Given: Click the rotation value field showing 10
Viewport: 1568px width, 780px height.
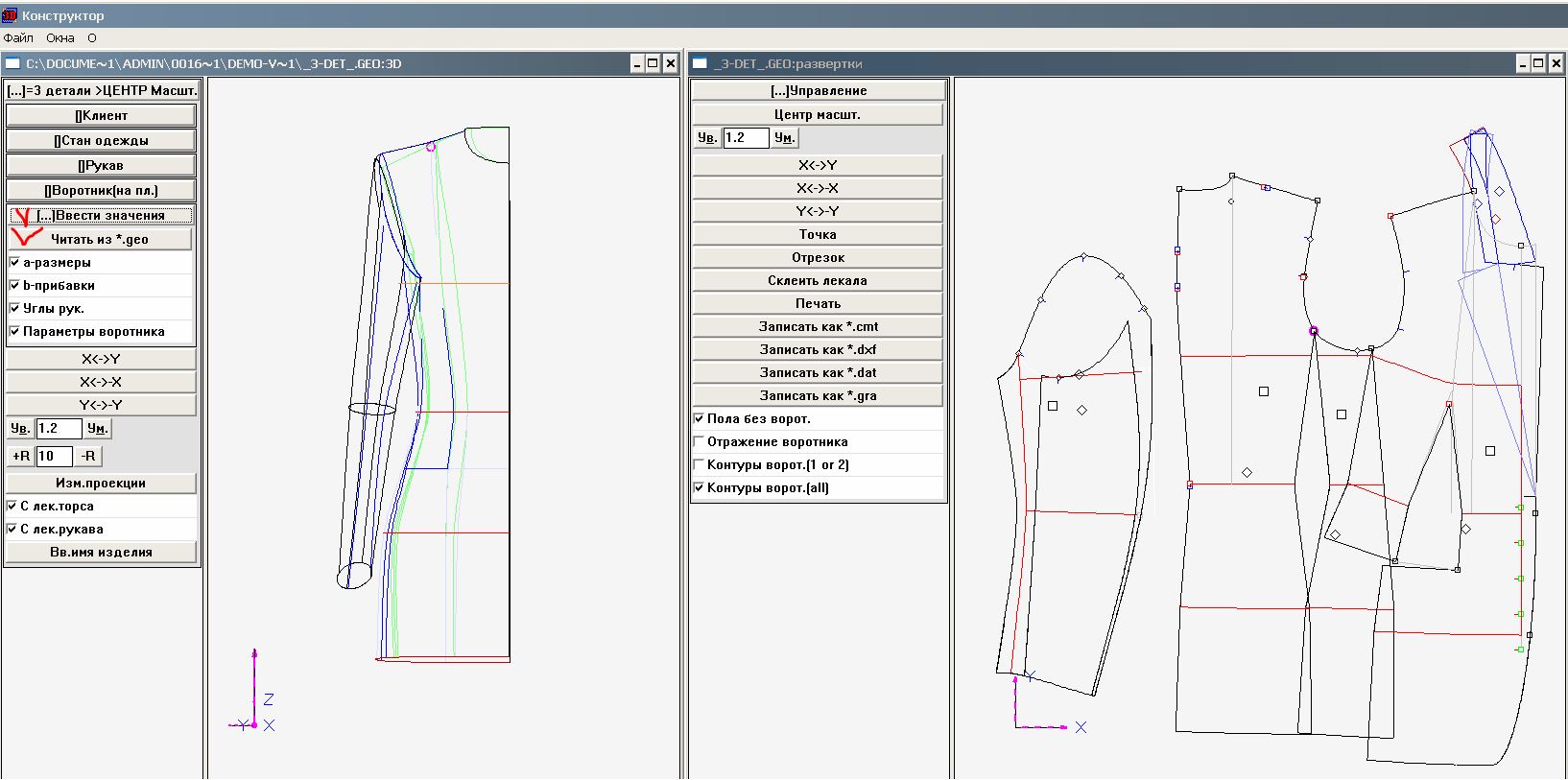Looking at the screenshot, I should point(54,456).
